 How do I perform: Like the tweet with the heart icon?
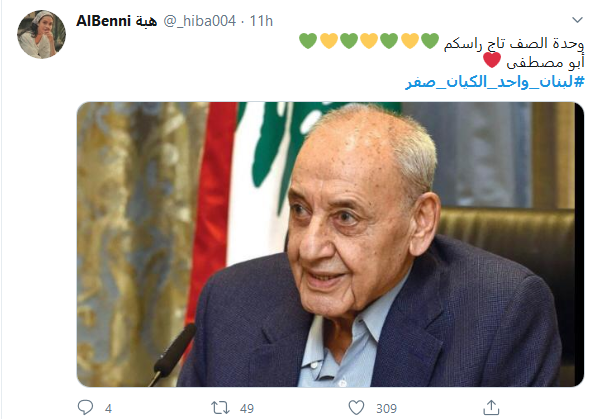coord(356,408)
